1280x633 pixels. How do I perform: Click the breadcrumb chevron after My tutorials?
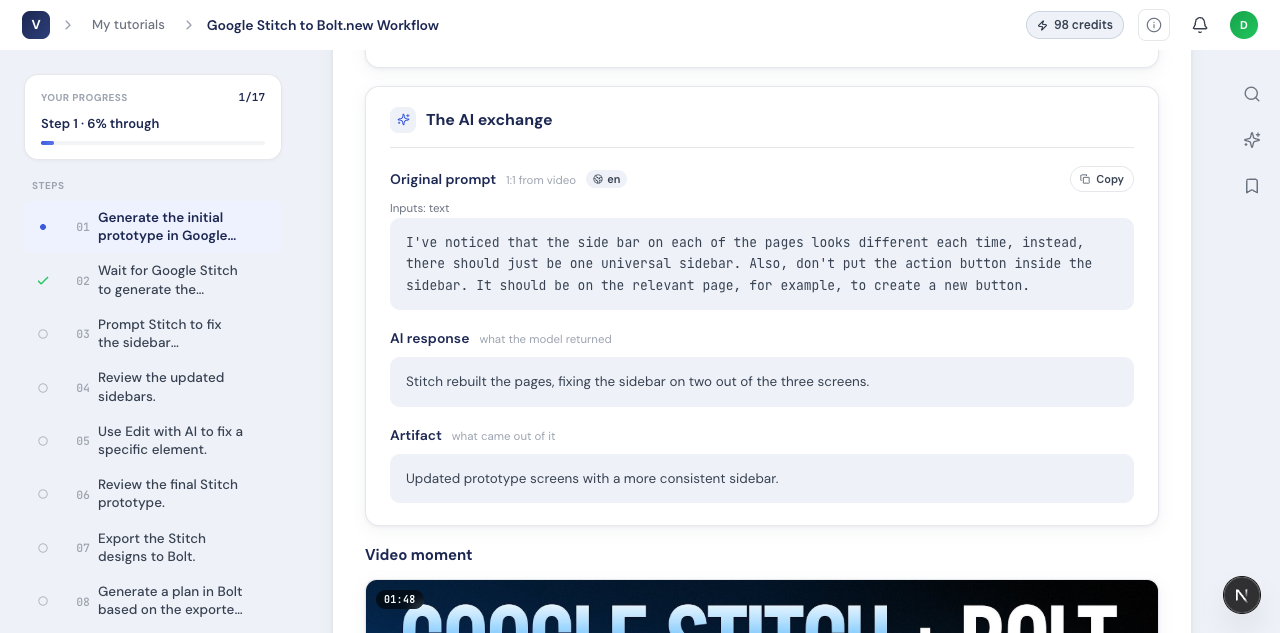(x=188, y=25)
